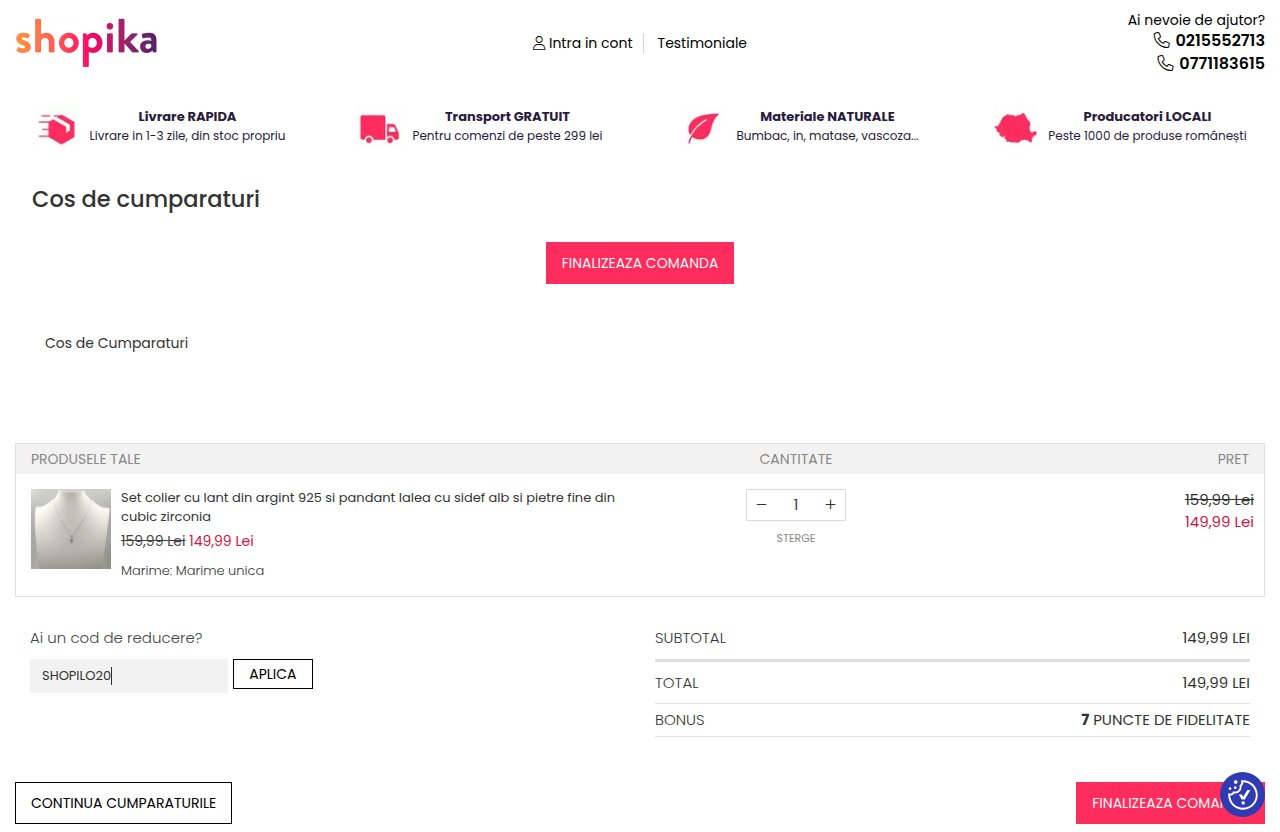1280x832 pixels.
Task: Call the number 0771183615
Action: (1222, 63)
